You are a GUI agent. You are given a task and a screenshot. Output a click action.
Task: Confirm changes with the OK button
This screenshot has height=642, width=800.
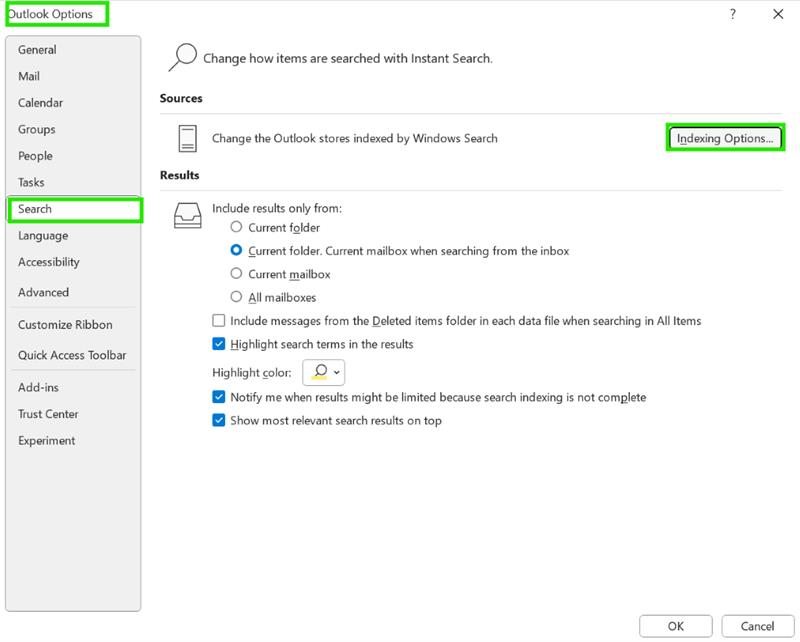coord(676,626)
